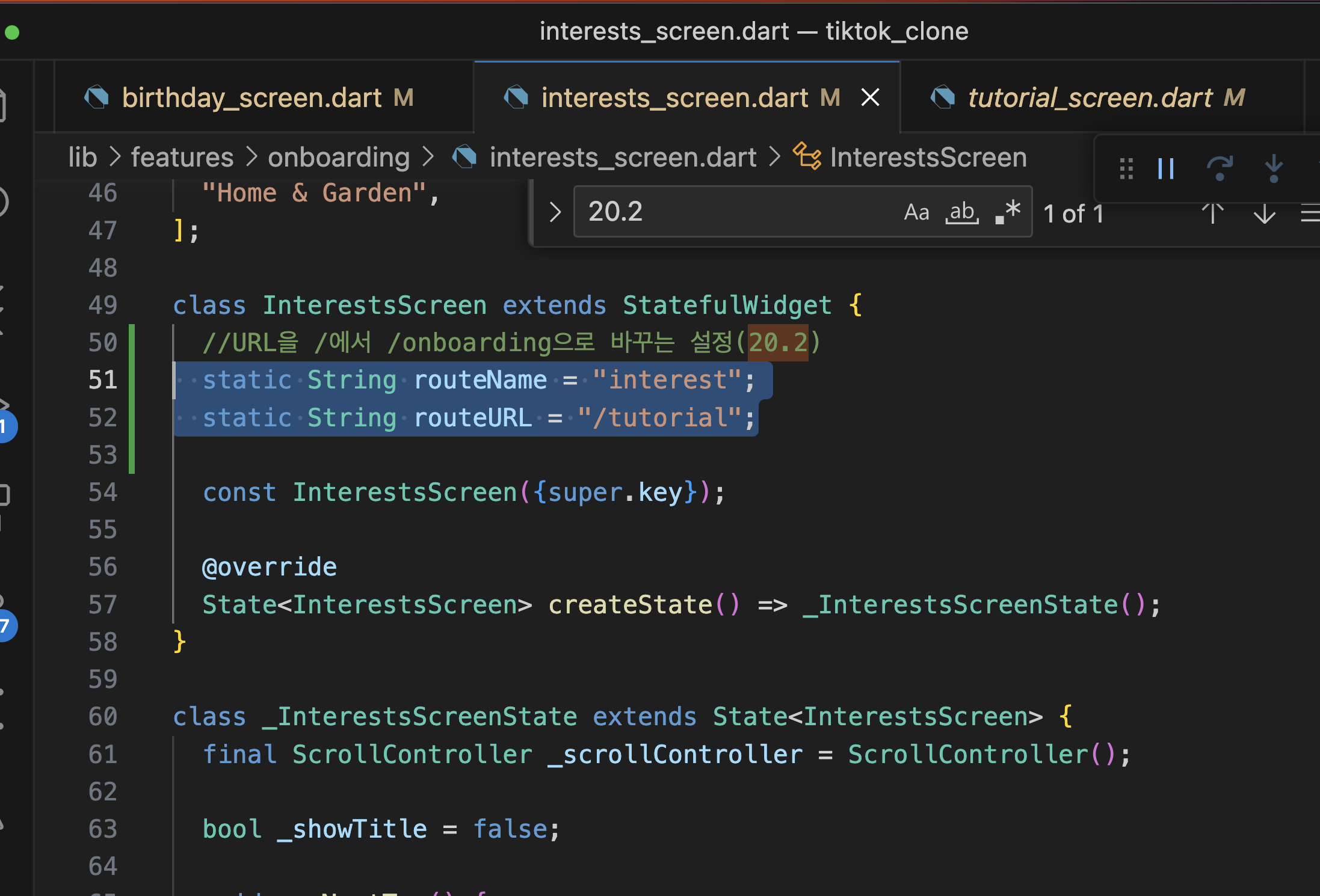
Task: Go to previous match arrow in find
Action: pos(1212,213)
